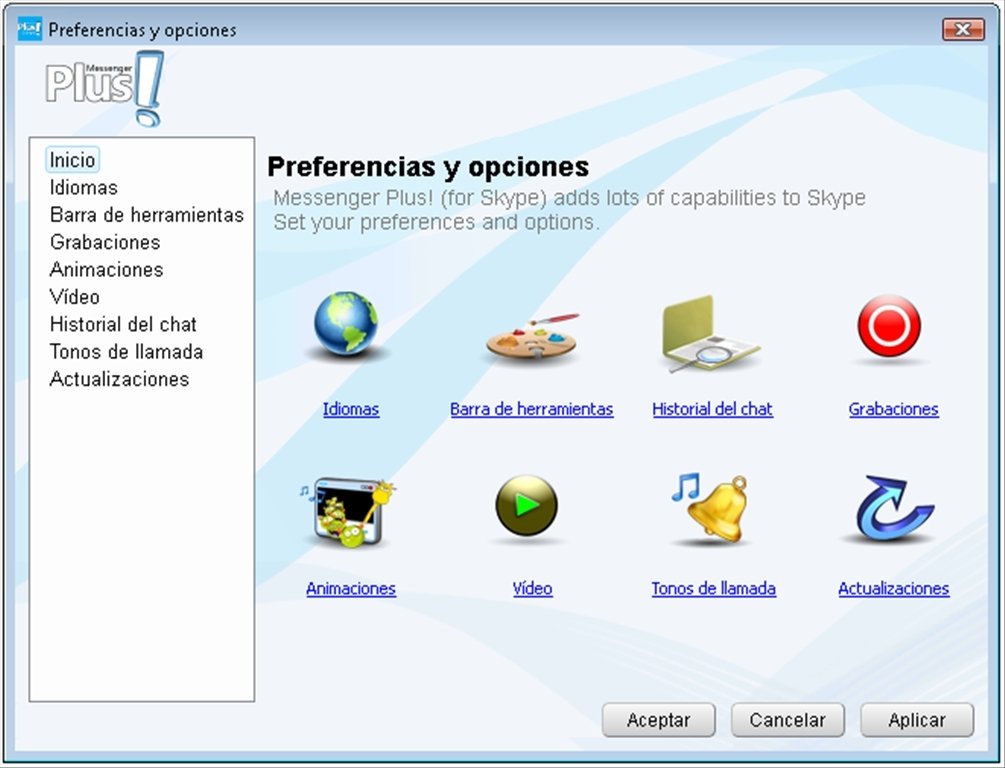Click the Plus! title bar app icon
This screenshot has height=768, width=1005.
pos(29,29)
